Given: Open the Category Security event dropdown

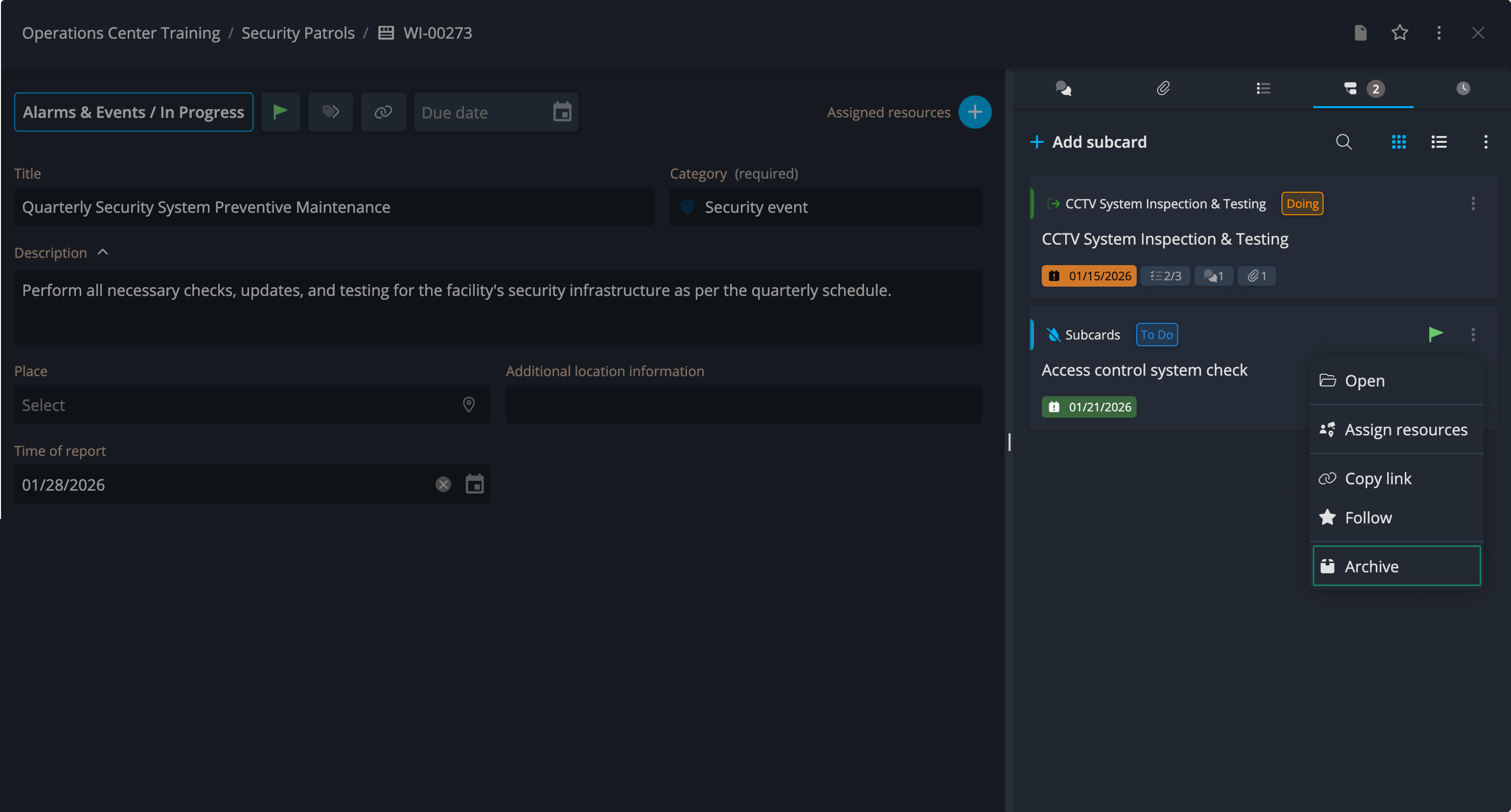Looking at the screenshot, I should (825, 207).
